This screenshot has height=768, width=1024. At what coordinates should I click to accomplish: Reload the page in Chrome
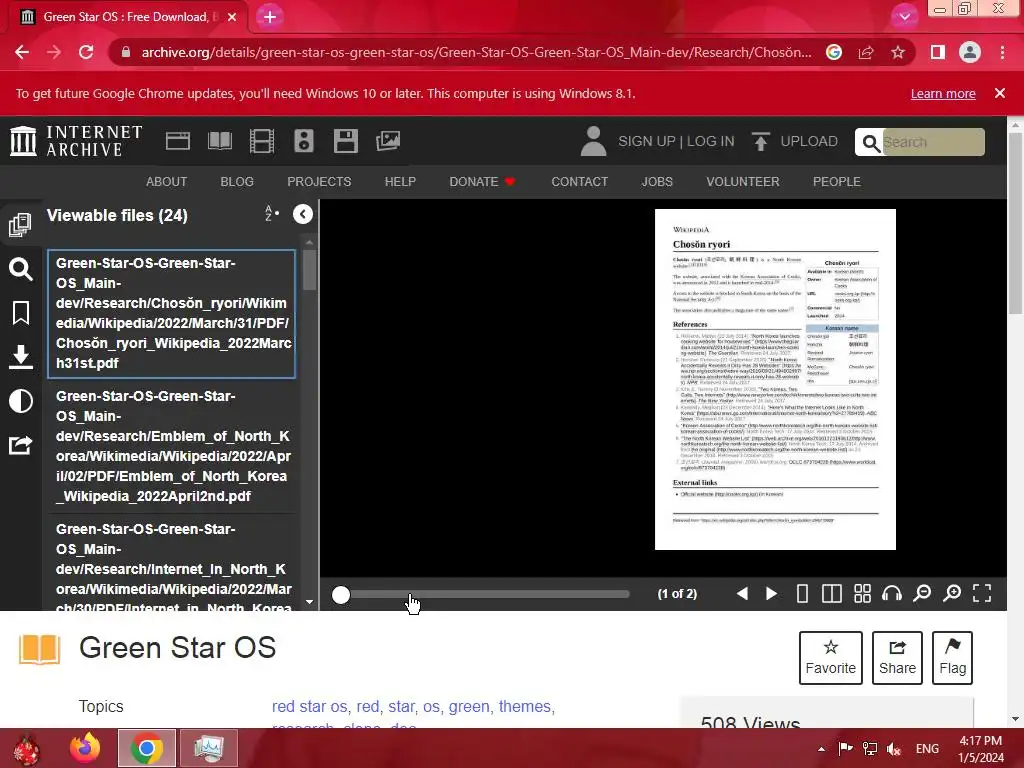coord(86,52)
